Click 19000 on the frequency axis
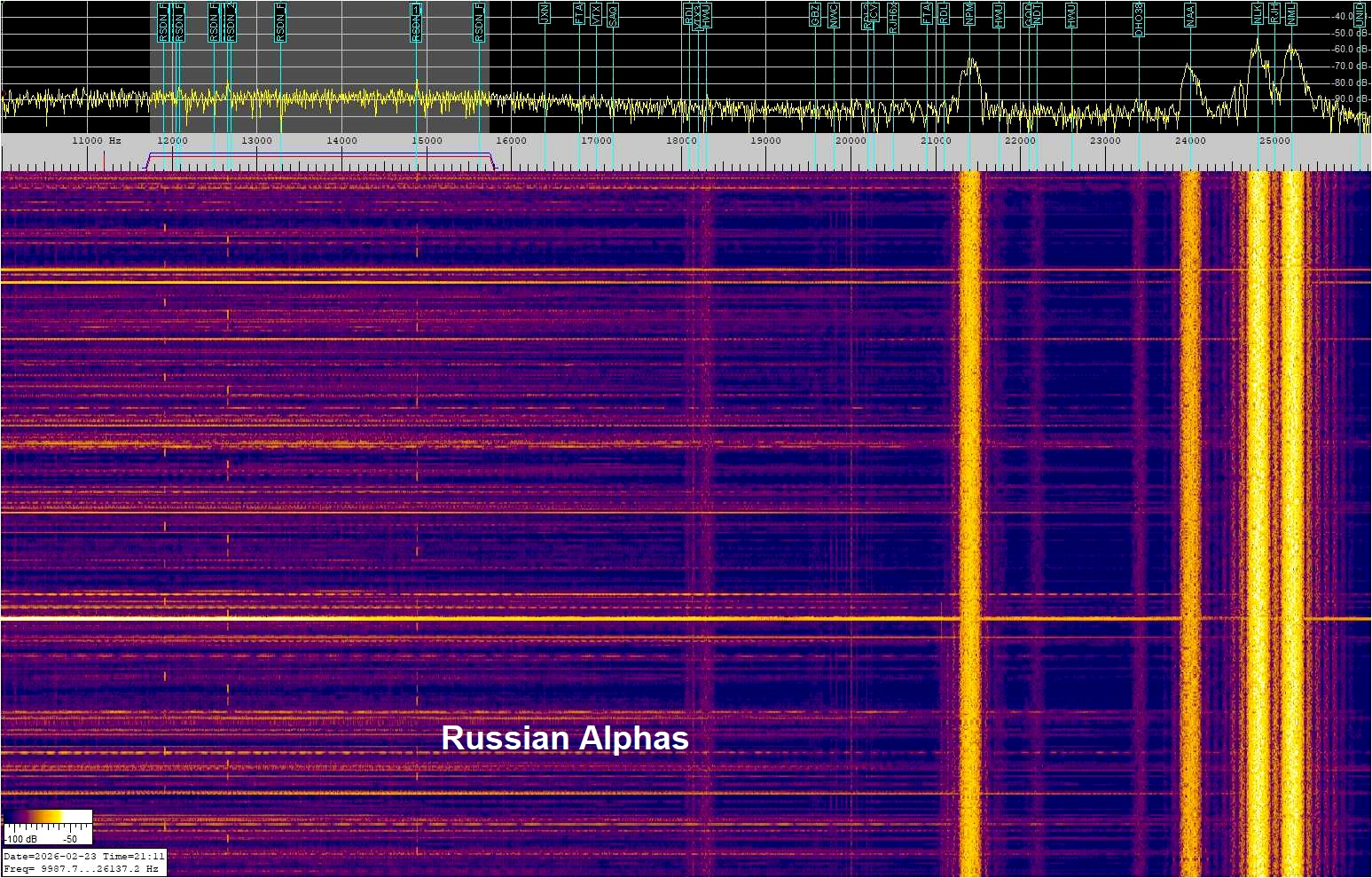 point(765,141)
